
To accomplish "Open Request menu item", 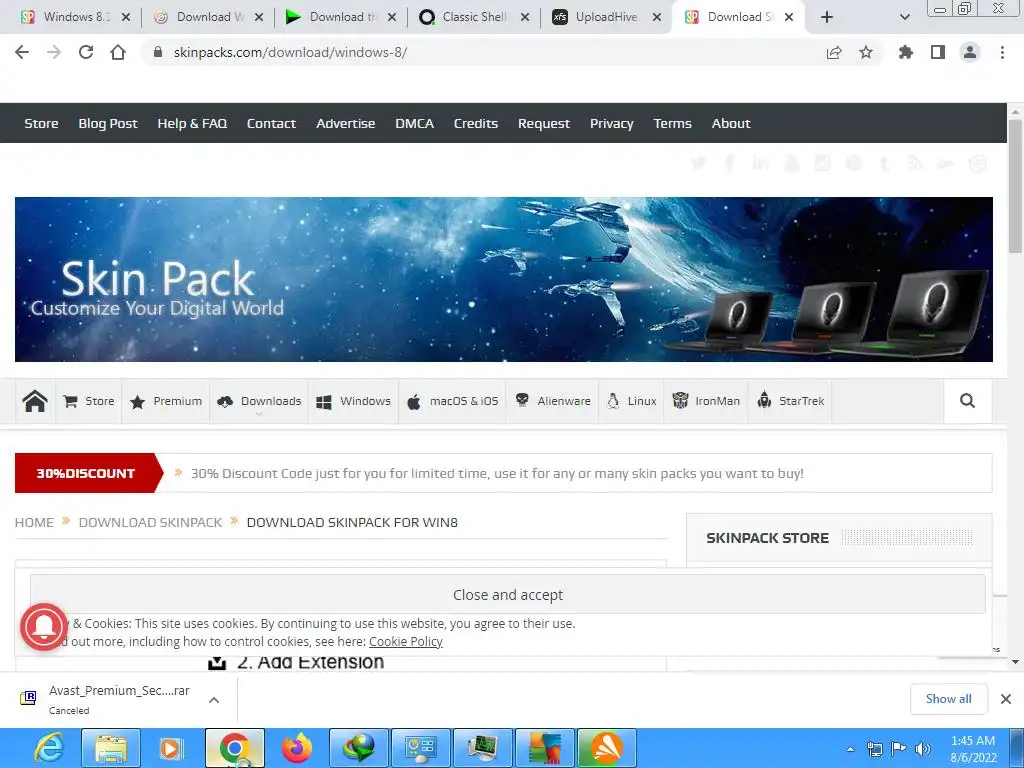I will click(x=543, y=123).
